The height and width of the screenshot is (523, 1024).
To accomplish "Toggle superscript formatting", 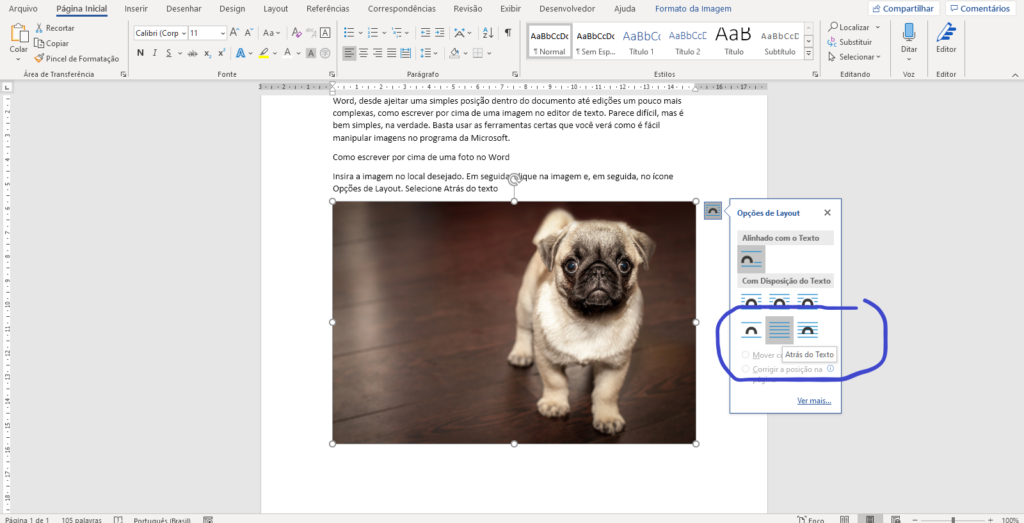I will (x=222, y=53).
